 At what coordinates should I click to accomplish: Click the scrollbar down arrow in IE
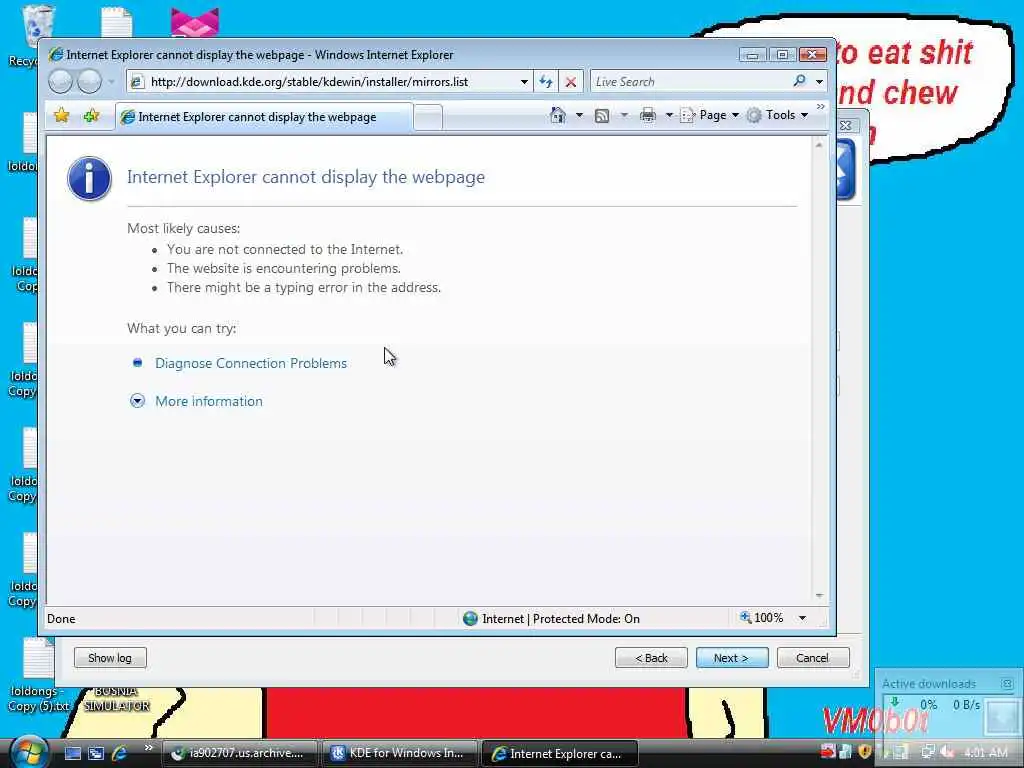(819, 596)
